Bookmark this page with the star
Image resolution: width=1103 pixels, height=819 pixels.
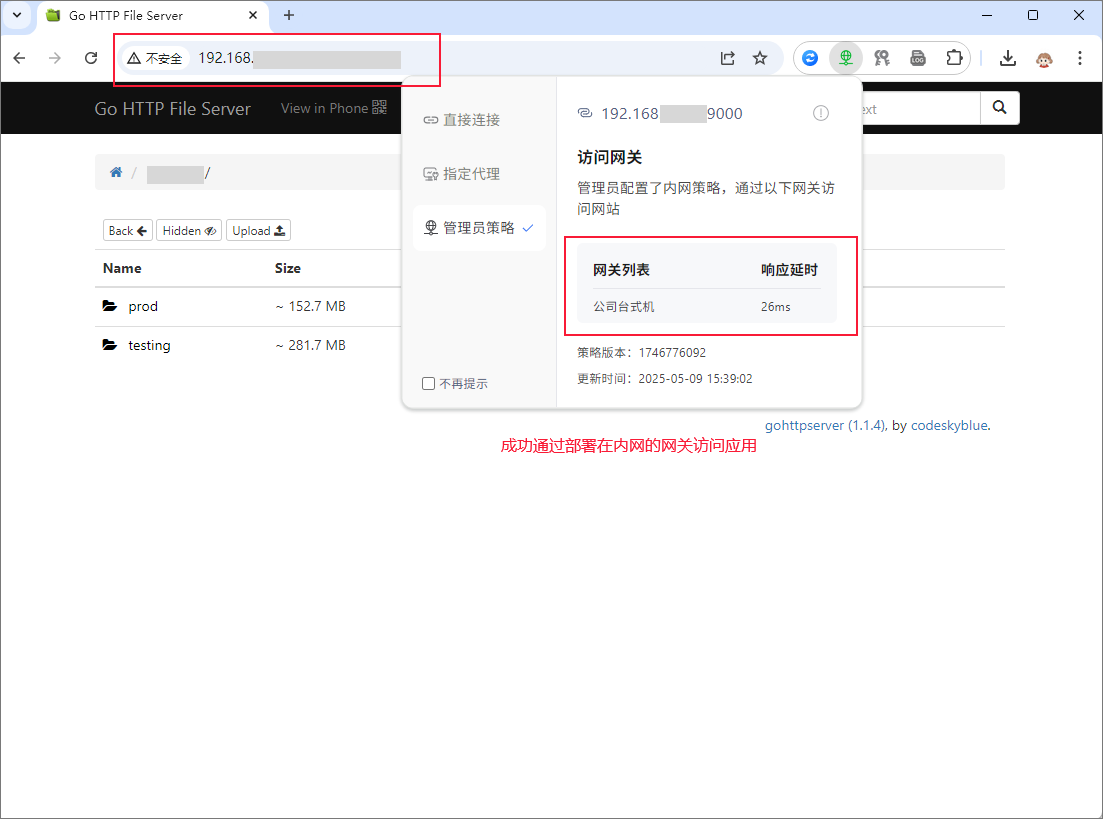pyautogui.click(x=760, y=58)
